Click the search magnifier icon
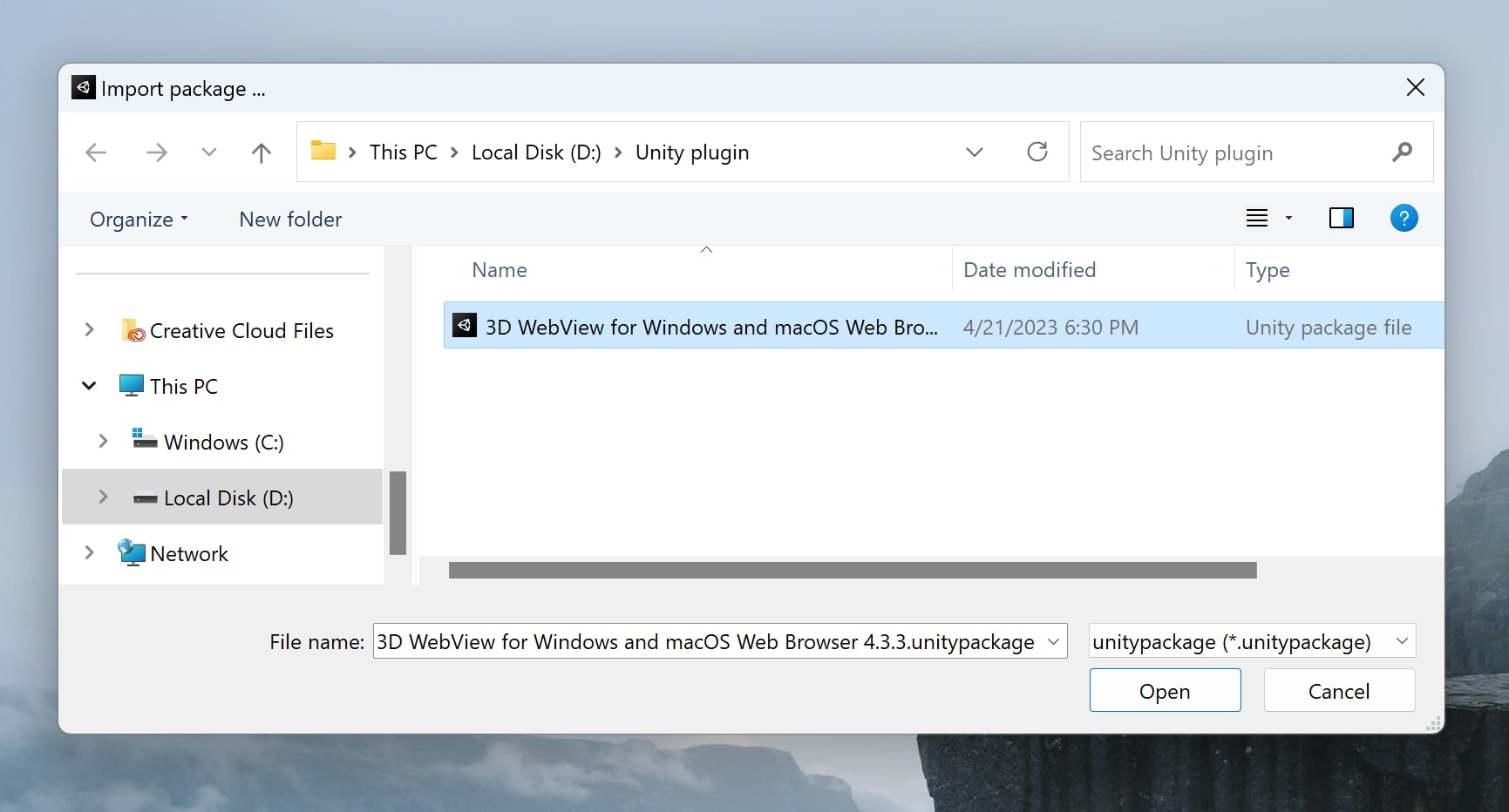The image size is (1509, 812). (x=1402, y=152)
